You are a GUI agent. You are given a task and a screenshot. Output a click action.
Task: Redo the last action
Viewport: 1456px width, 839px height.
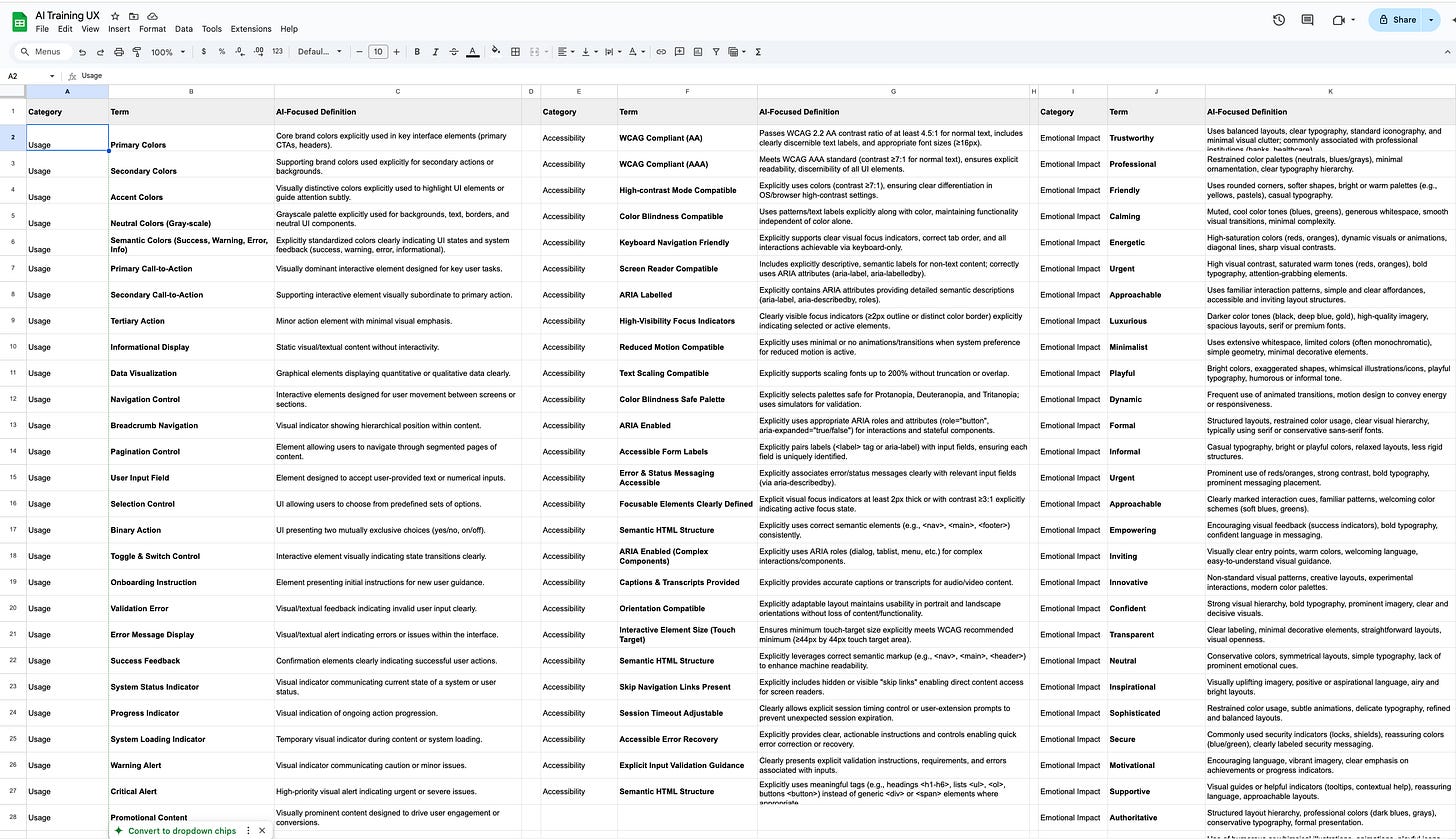100,52
